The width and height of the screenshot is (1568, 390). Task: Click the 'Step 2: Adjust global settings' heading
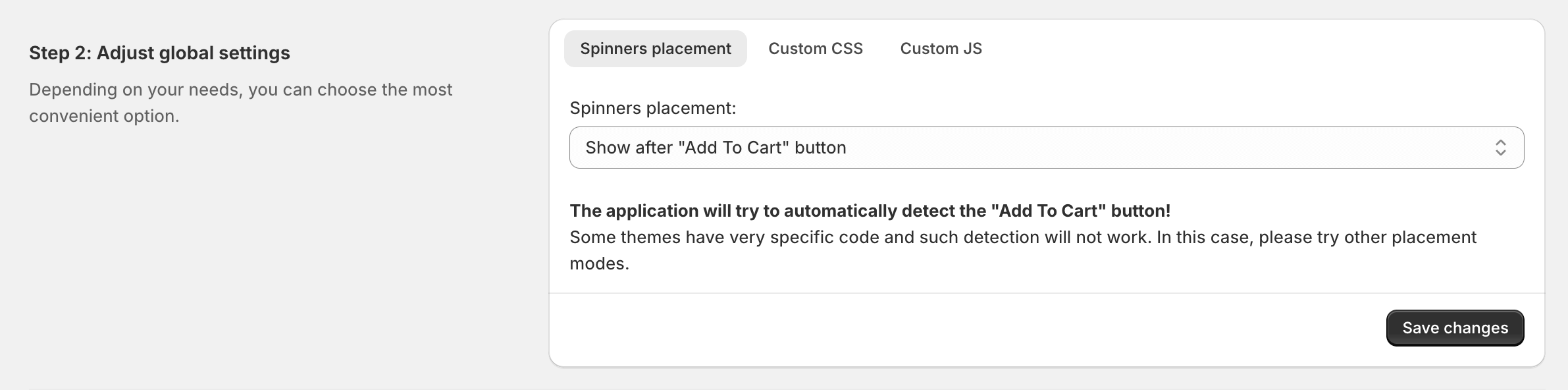point(159,53)
